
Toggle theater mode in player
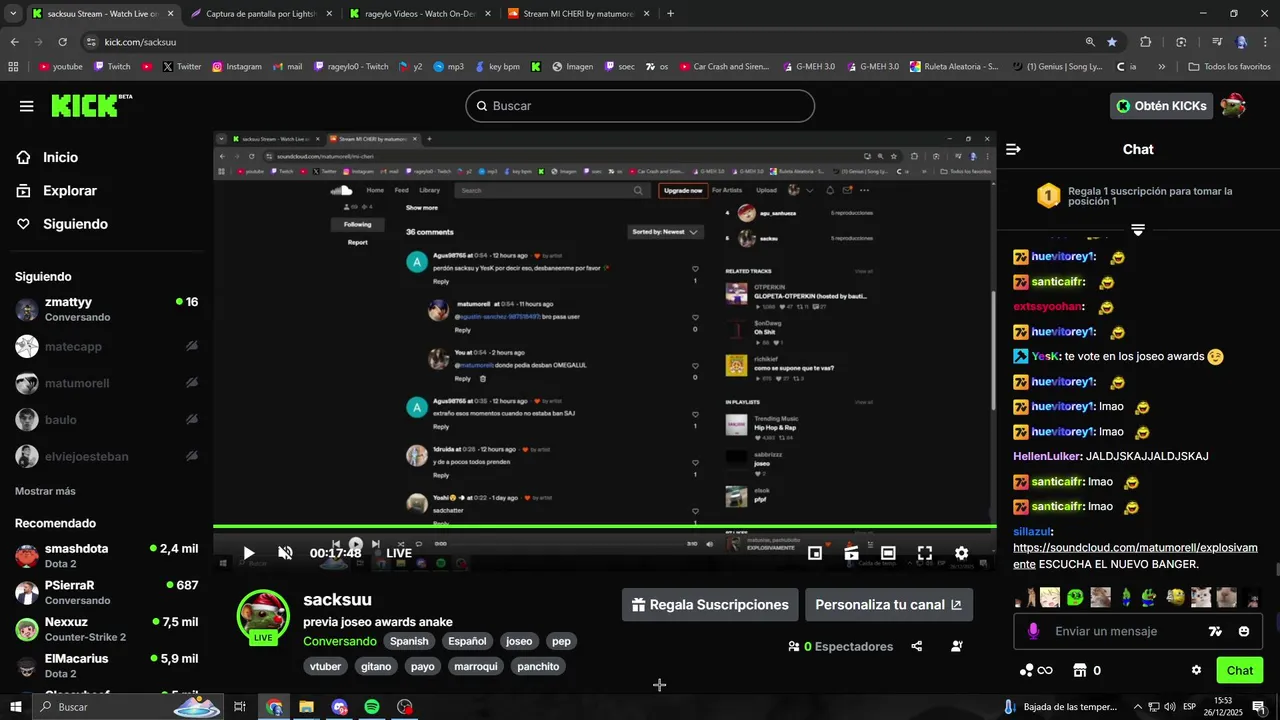pyautogui.click(x=888, y=553)
